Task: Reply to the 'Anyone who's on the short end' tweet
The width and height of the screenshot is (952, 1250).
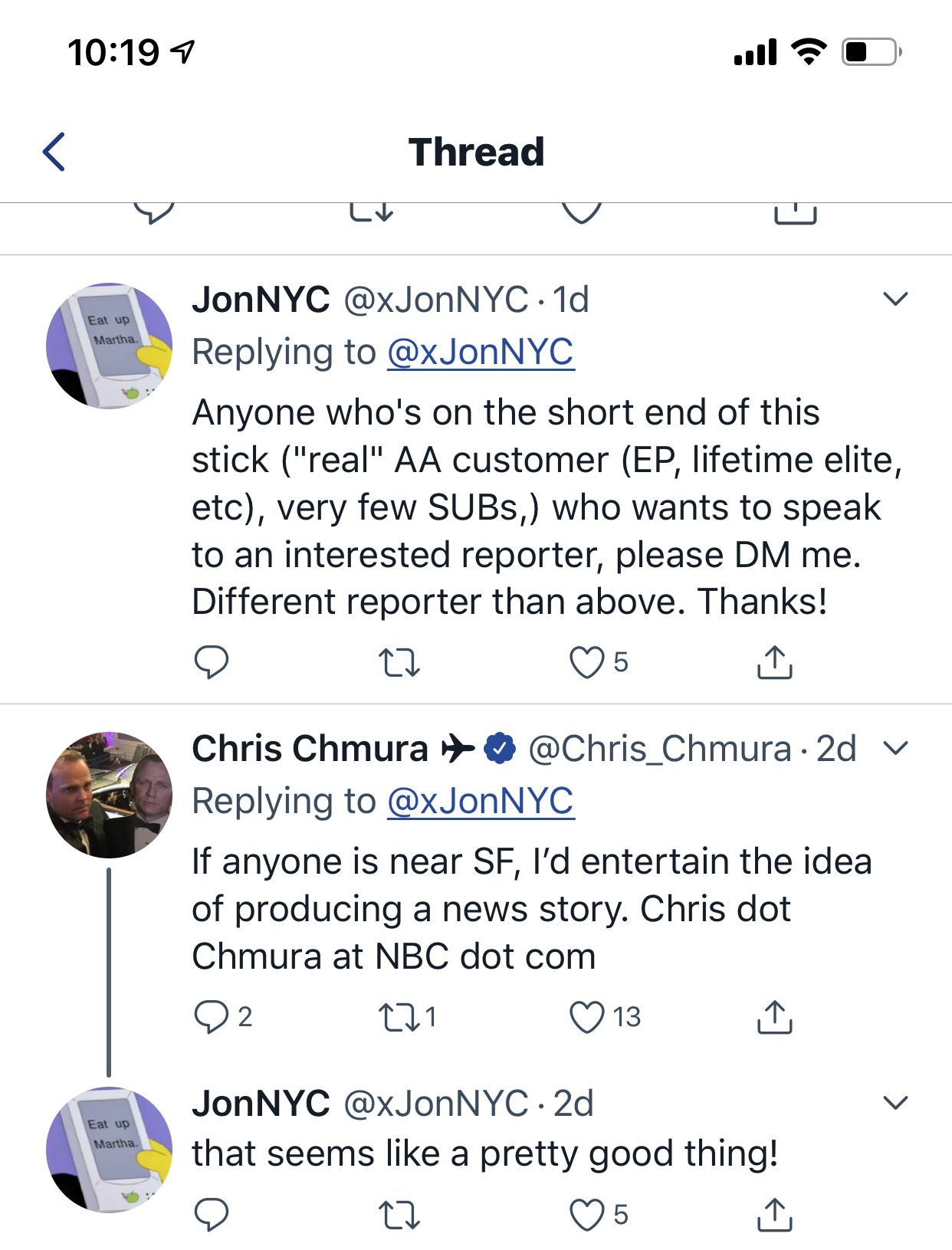Action: click(x=211, y=662)
